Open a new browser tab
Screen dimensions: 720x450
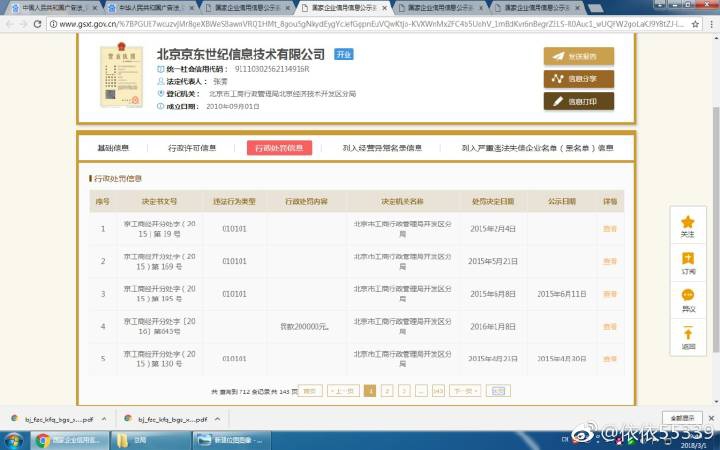[596, 8]
